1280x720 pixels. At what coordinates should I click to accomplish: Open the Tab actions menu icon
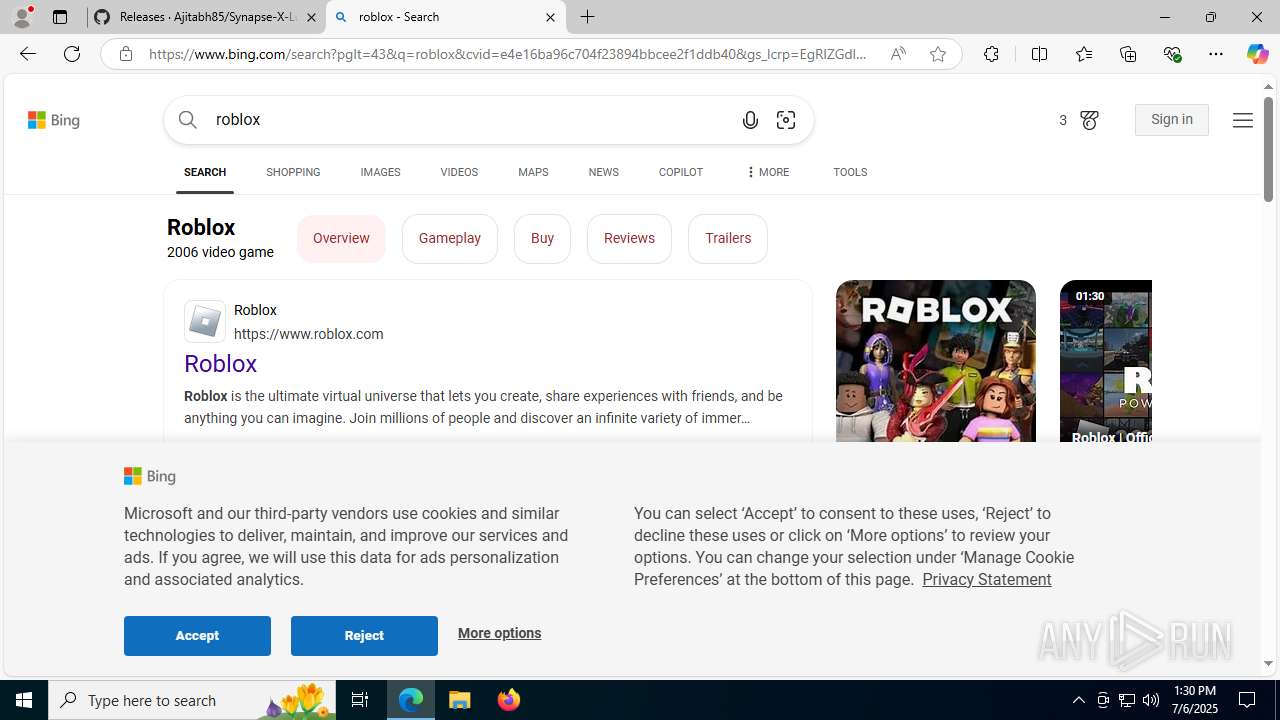point(60,17)
